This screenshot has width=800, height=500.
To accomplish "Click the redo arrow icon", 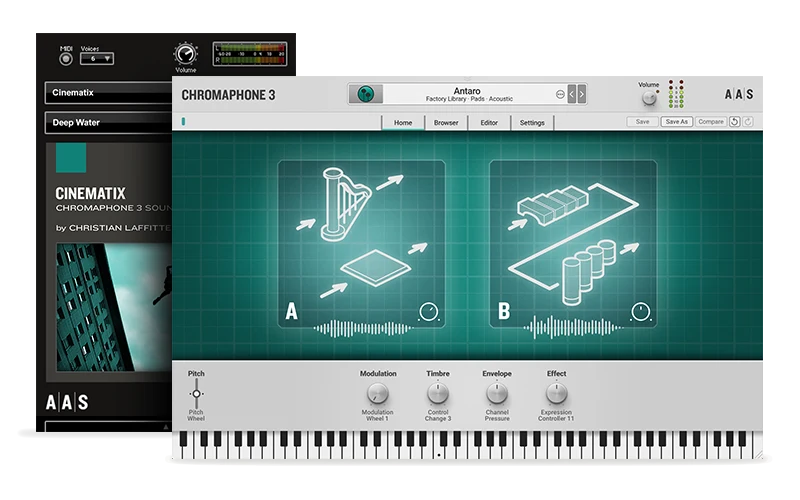I will click(747, 121).
